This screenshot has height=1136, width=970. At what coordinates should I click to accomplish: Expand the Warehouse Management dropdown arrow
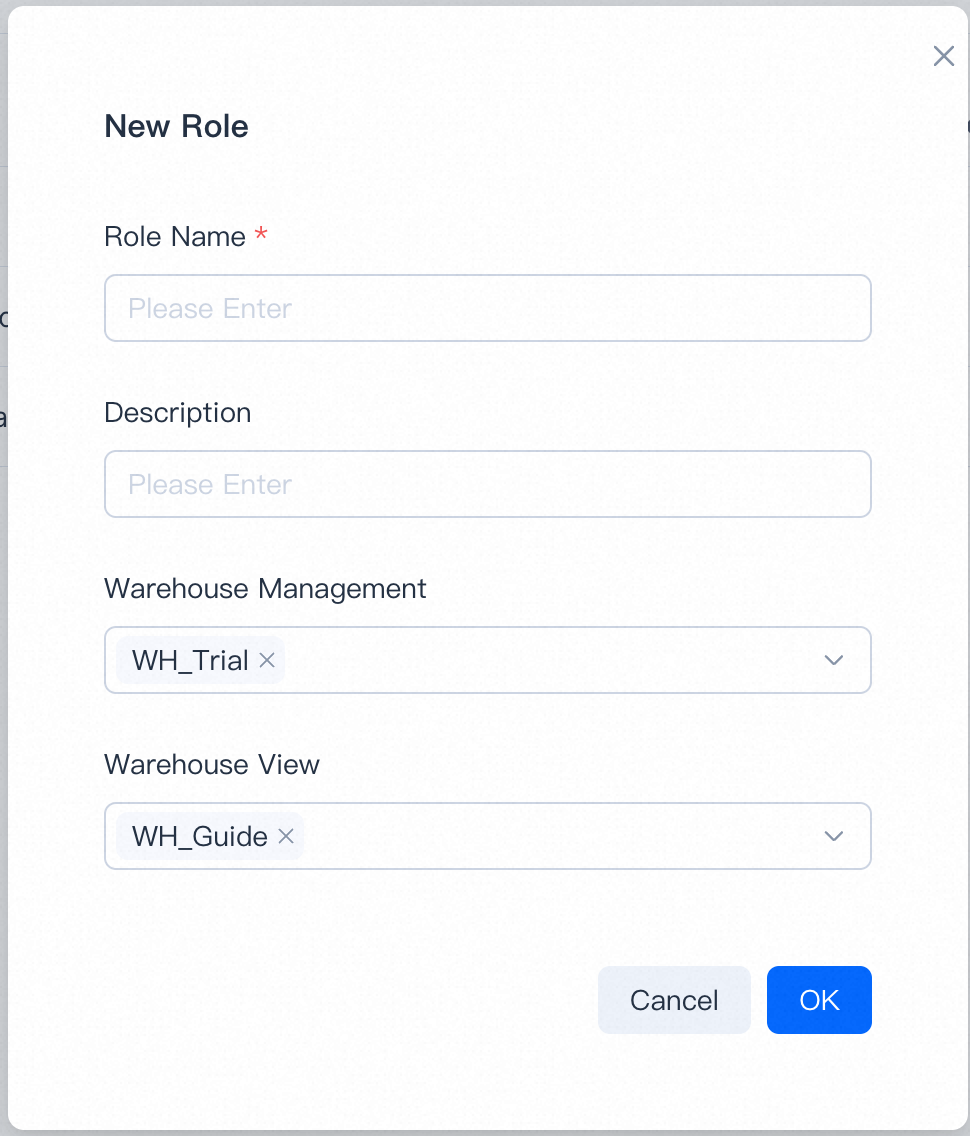[833, 660]
